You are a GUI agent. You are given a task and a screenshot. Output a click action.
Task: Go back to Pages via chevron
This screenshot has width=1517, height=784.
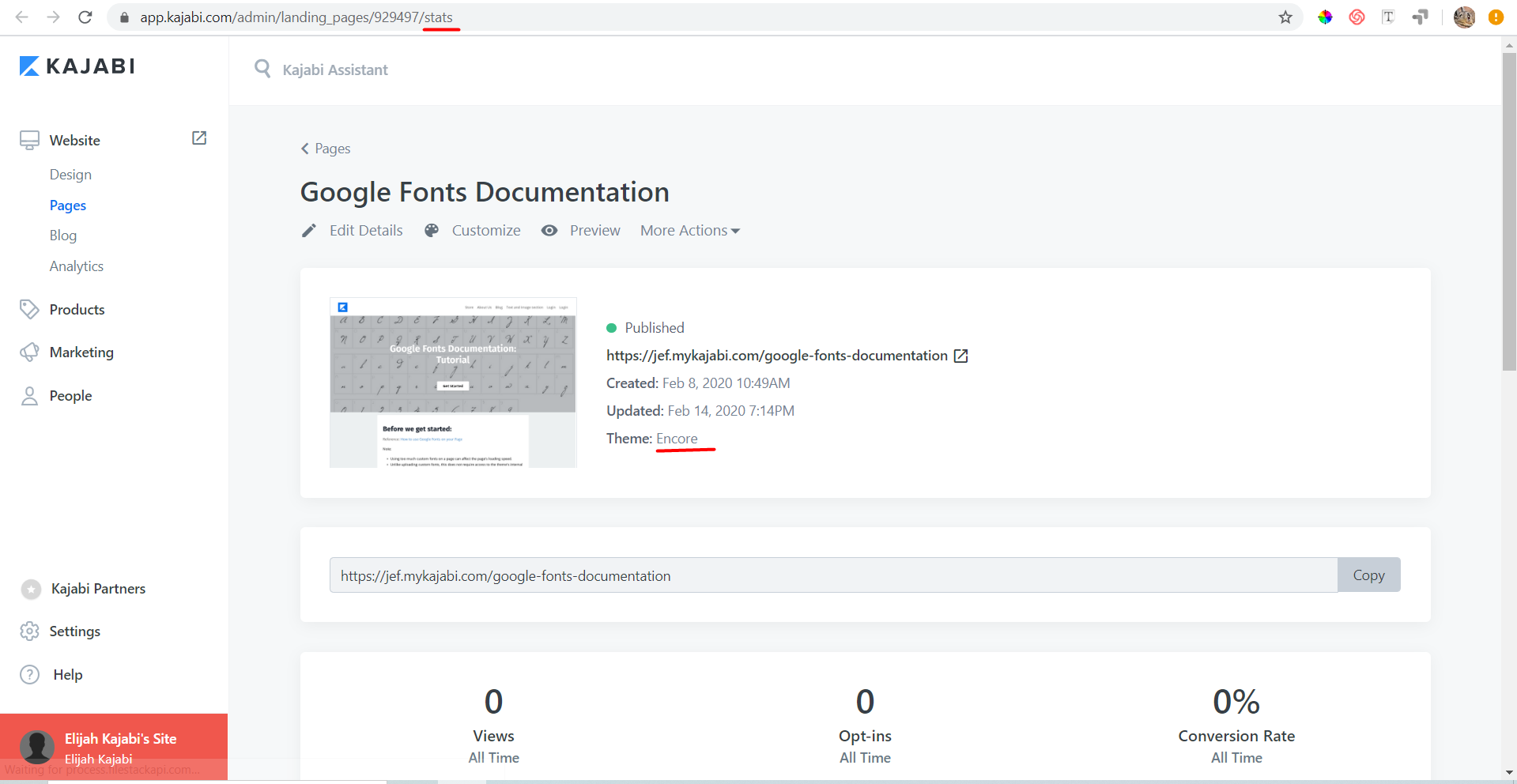point(305,149)
